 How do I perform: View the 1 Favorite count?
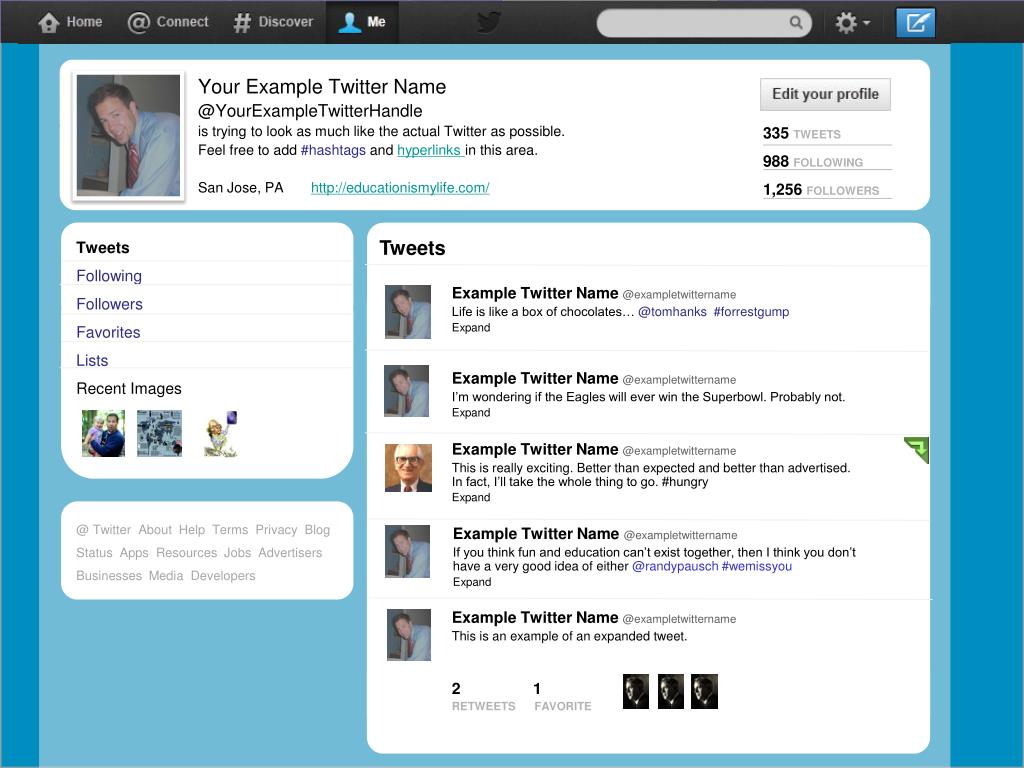[x=562, y=697]
